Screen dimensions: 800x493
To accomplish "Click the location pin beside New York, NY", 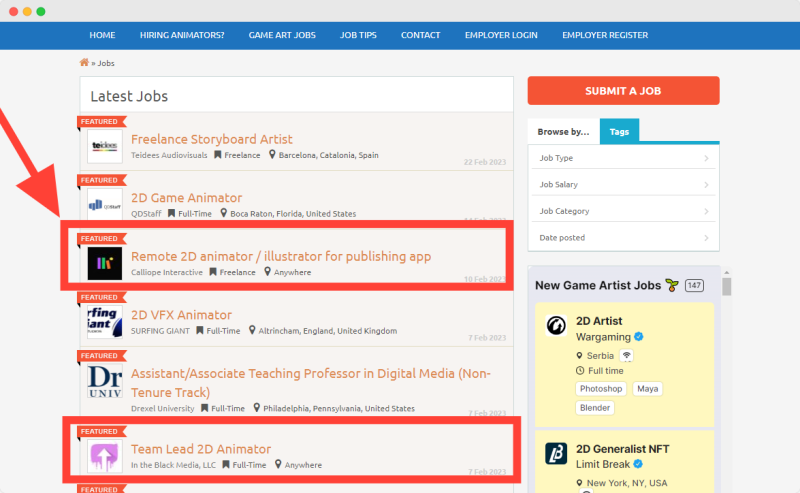I will pos(579,482).
